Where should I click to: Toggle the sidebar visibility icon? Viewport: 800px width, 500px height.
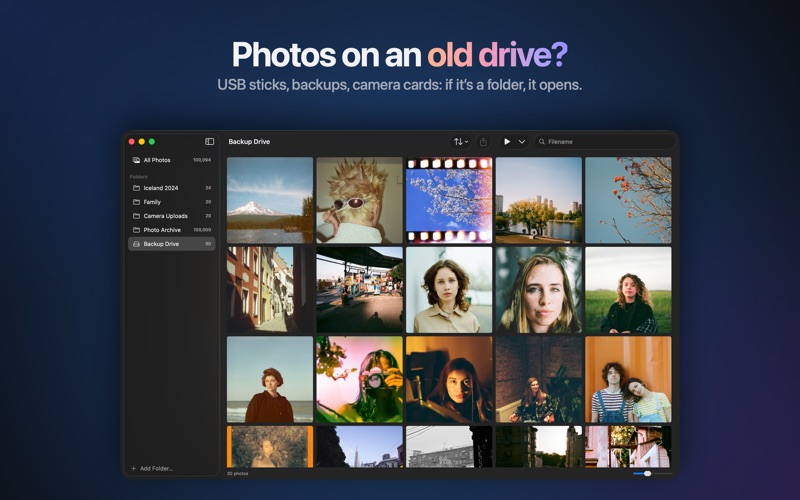(x=209, y=142)
